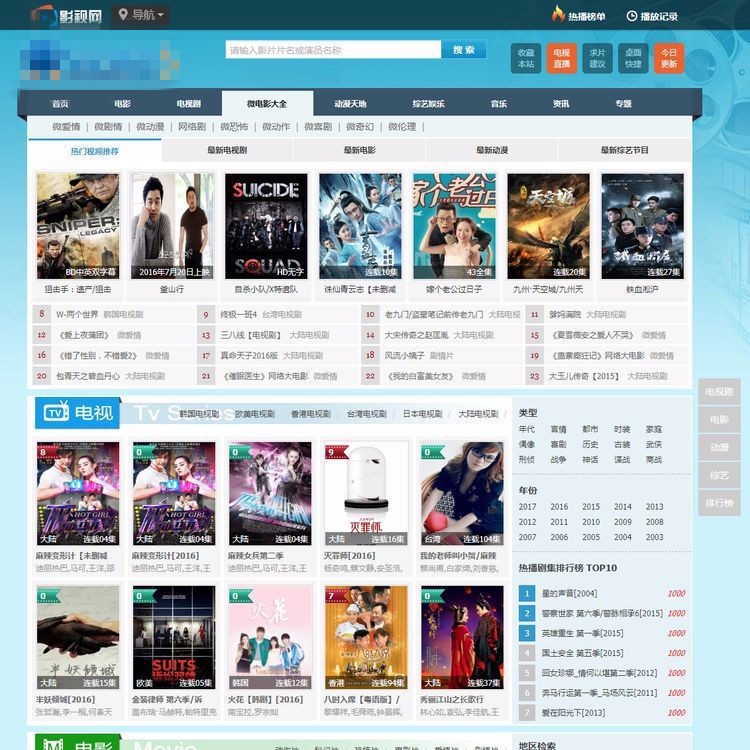Click side floating 电视剧 button
Image resolution: width=750 pixels, height=750 pixels.
pos(719,392)
